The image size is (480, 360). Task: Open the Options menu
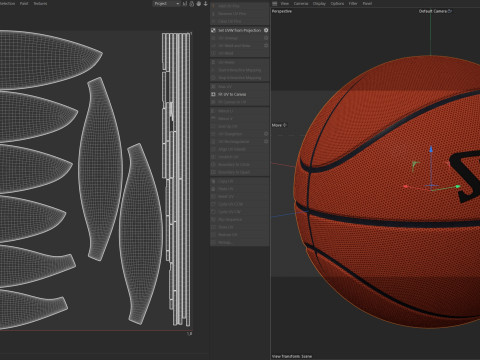337,4
